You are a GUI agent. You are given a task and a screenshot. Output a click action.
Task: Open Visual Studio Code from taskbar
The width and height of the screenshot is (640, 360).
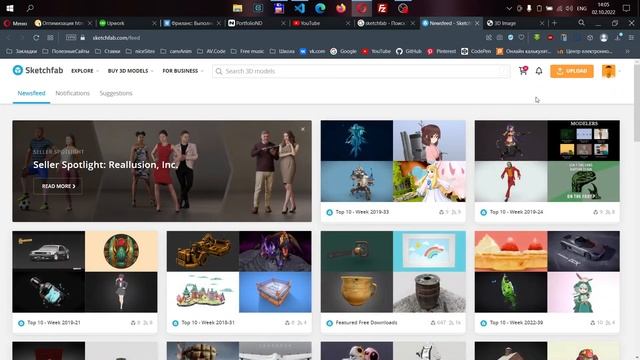[x=300, y=8]
